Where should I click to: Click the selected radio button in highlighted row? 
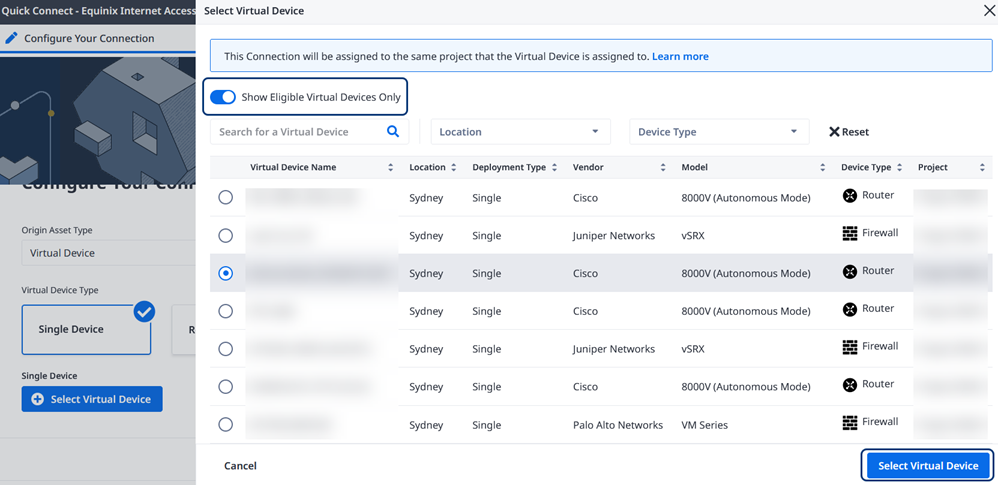click(225, 273)
